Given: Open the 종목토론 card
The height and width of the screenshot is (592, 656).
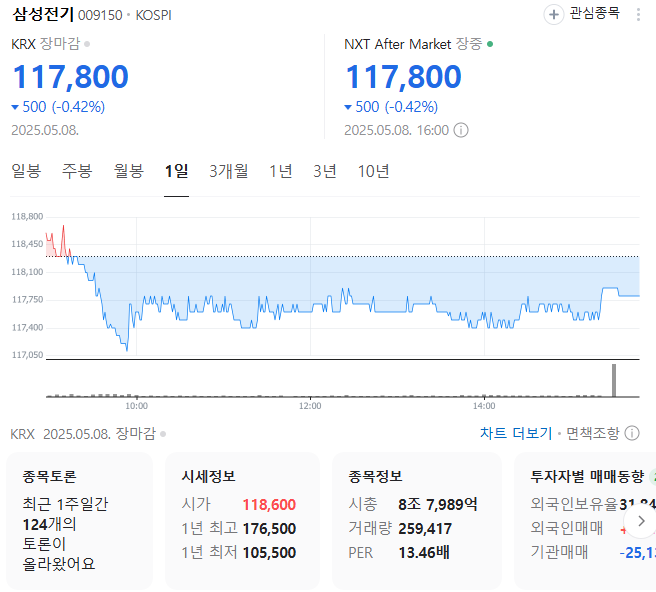Looking at the screenshot, I should [79, 521].
